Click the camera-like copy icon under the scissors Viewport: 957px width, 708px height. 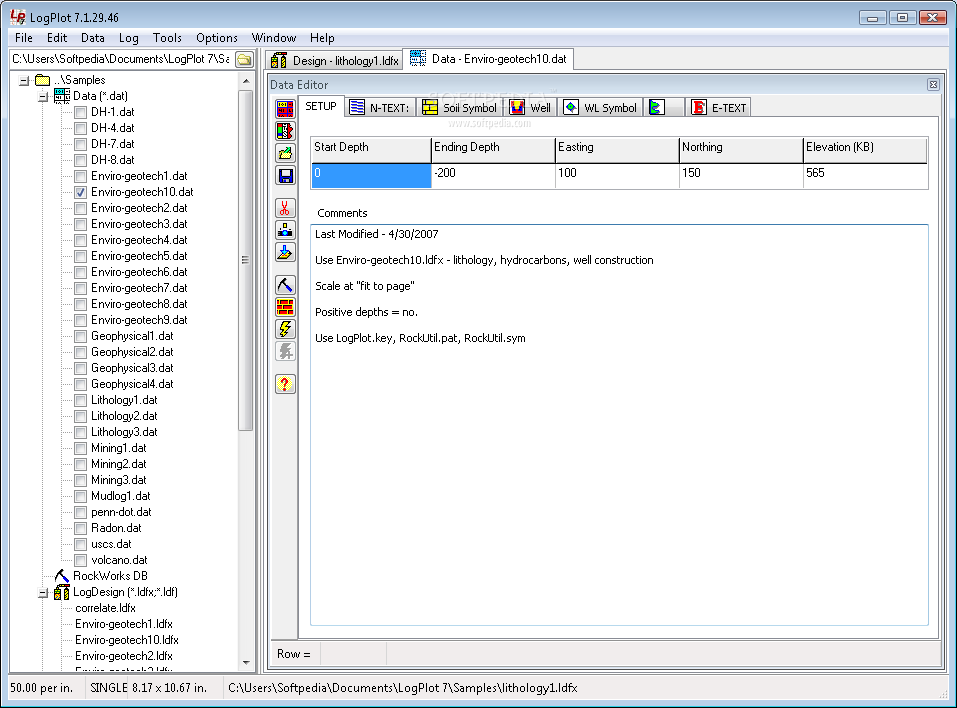[x=285, y=230]
